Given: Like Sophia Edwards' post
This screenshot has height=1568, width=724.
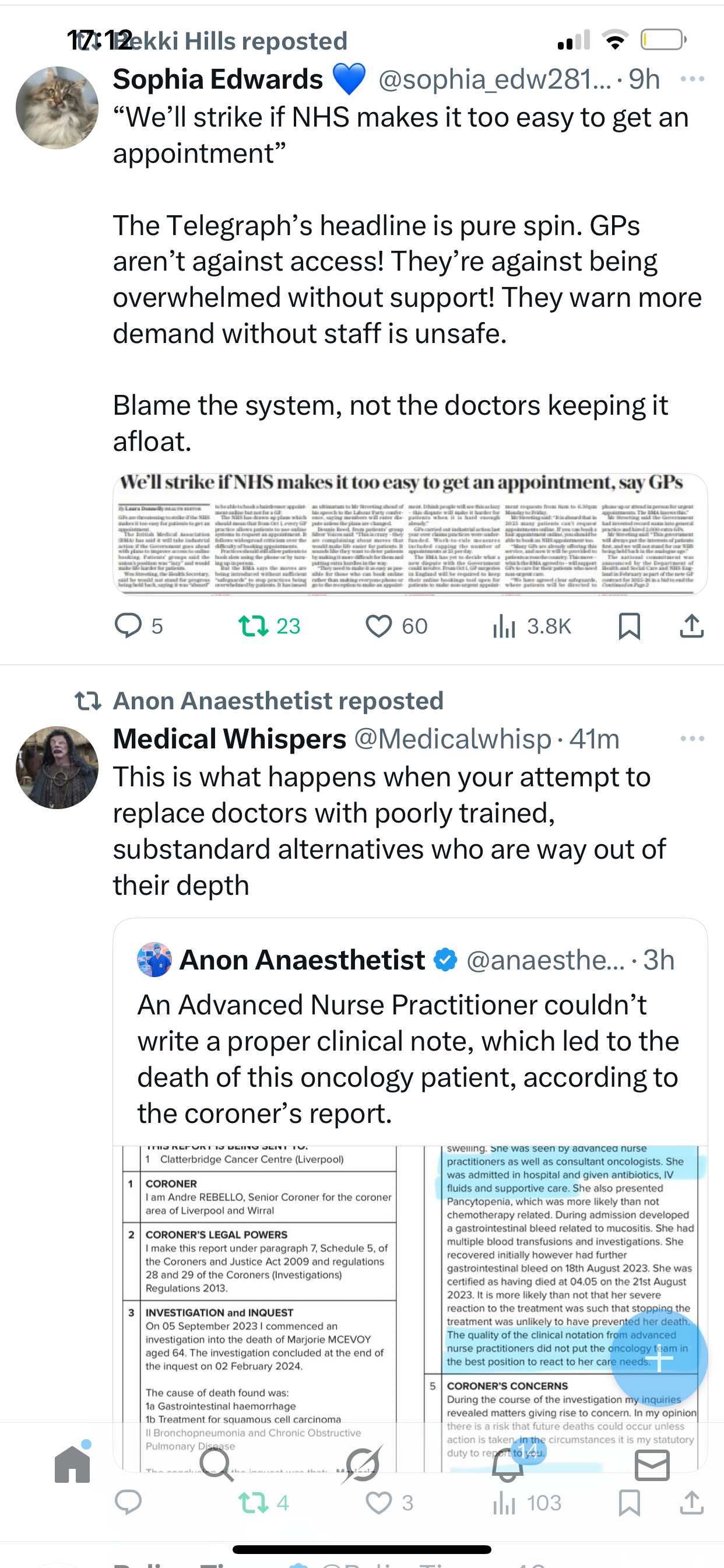Looking at the screenshot, I should 378,625.
